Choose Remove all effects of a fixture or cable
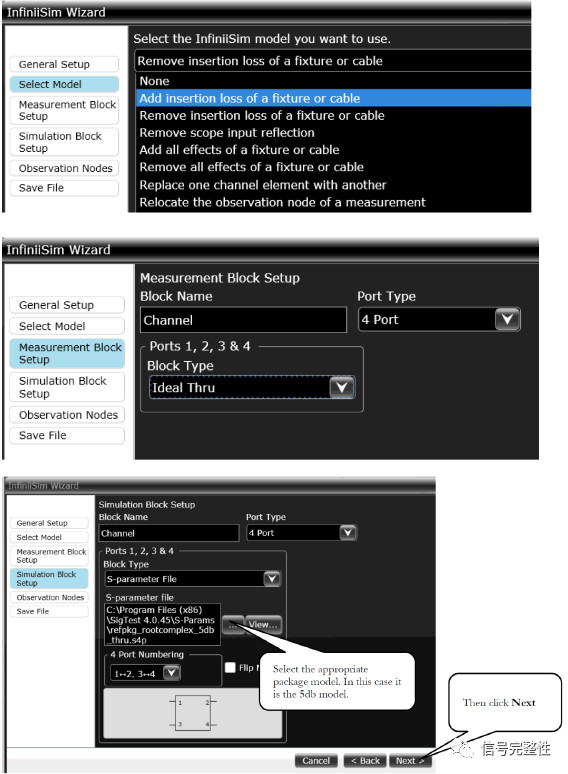 tap(334, 167)
